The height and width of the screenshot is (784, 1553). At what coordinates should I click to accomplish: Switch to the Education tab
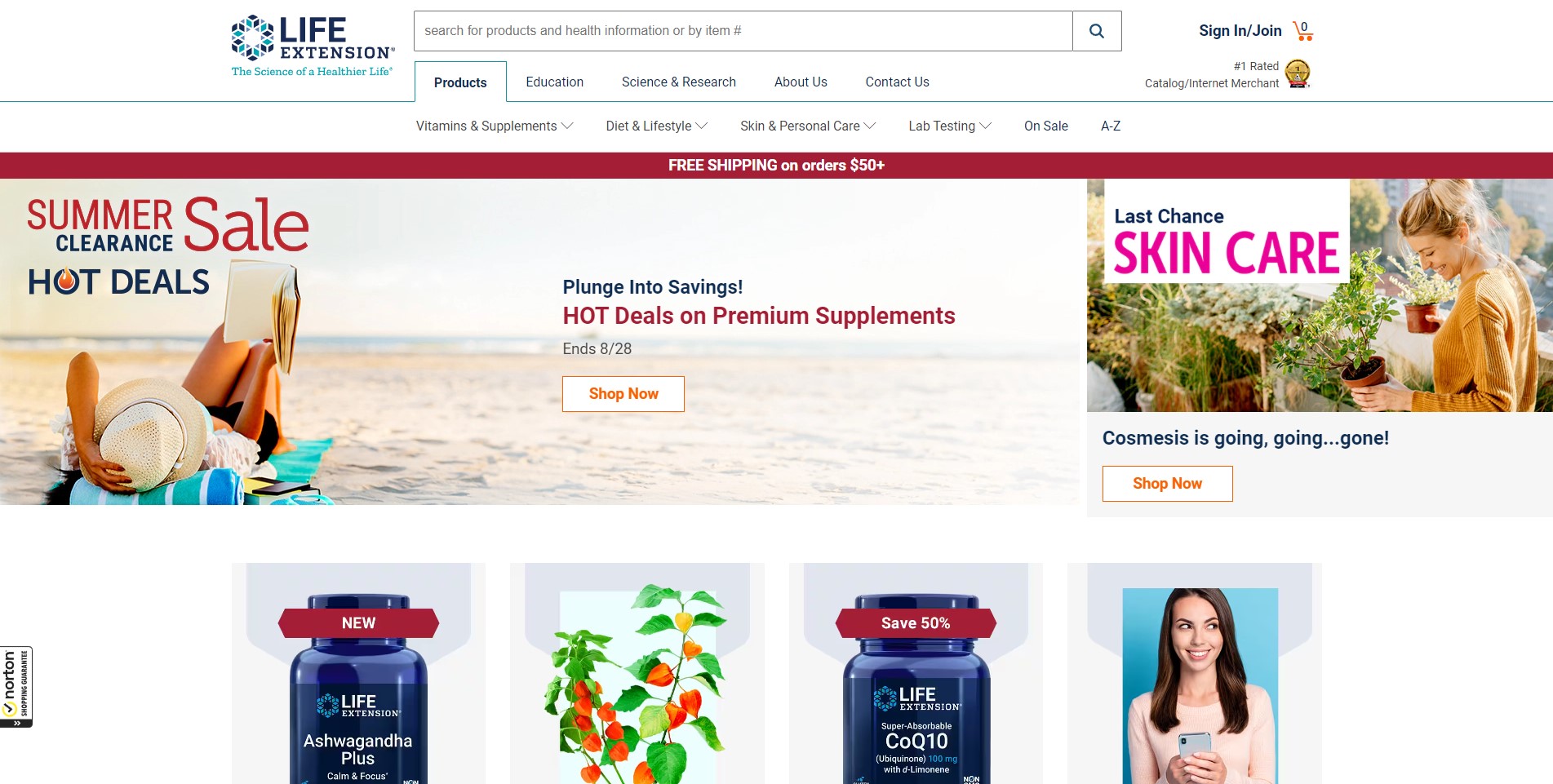click(x=555, y=82)
